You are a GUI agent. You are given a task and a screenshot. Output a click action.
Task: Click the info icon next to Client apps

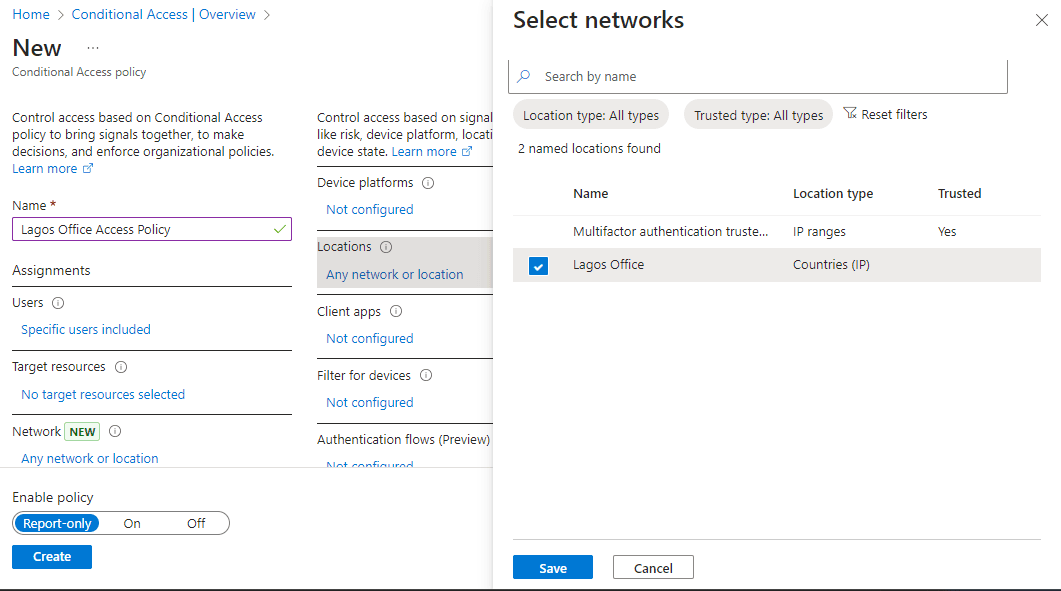point(396,312)
